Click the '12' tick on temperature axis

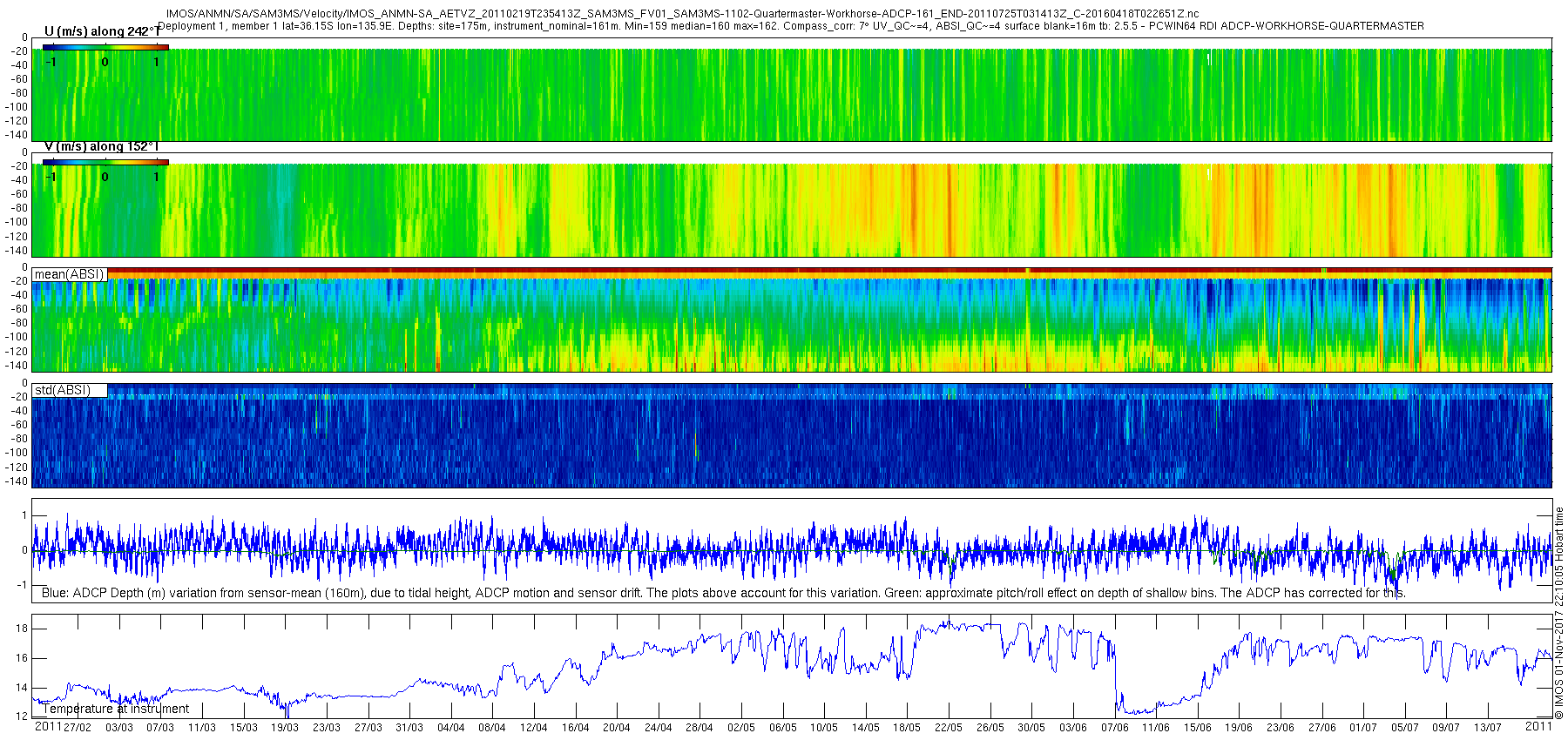[x=22, y=716]
